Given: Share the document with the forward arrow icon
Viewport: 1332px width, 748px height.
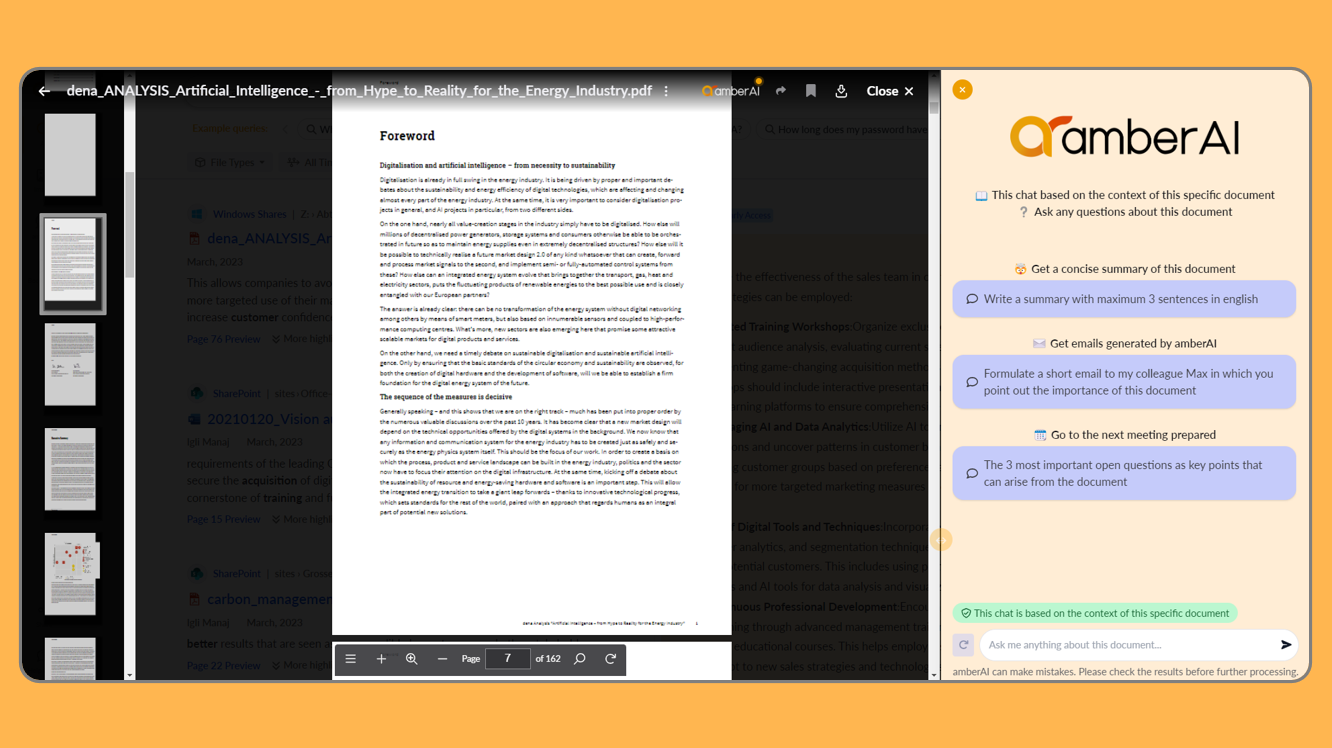Looking at the screenshot, I should click(x=781, y=91).
